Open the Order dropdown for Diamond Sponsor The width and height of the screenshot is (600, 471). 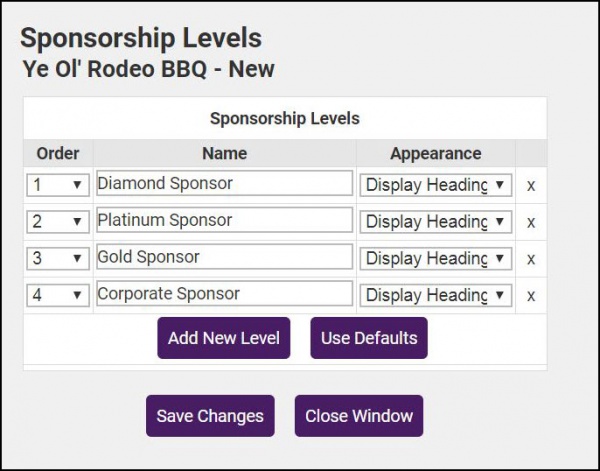[x=58, y=185]
